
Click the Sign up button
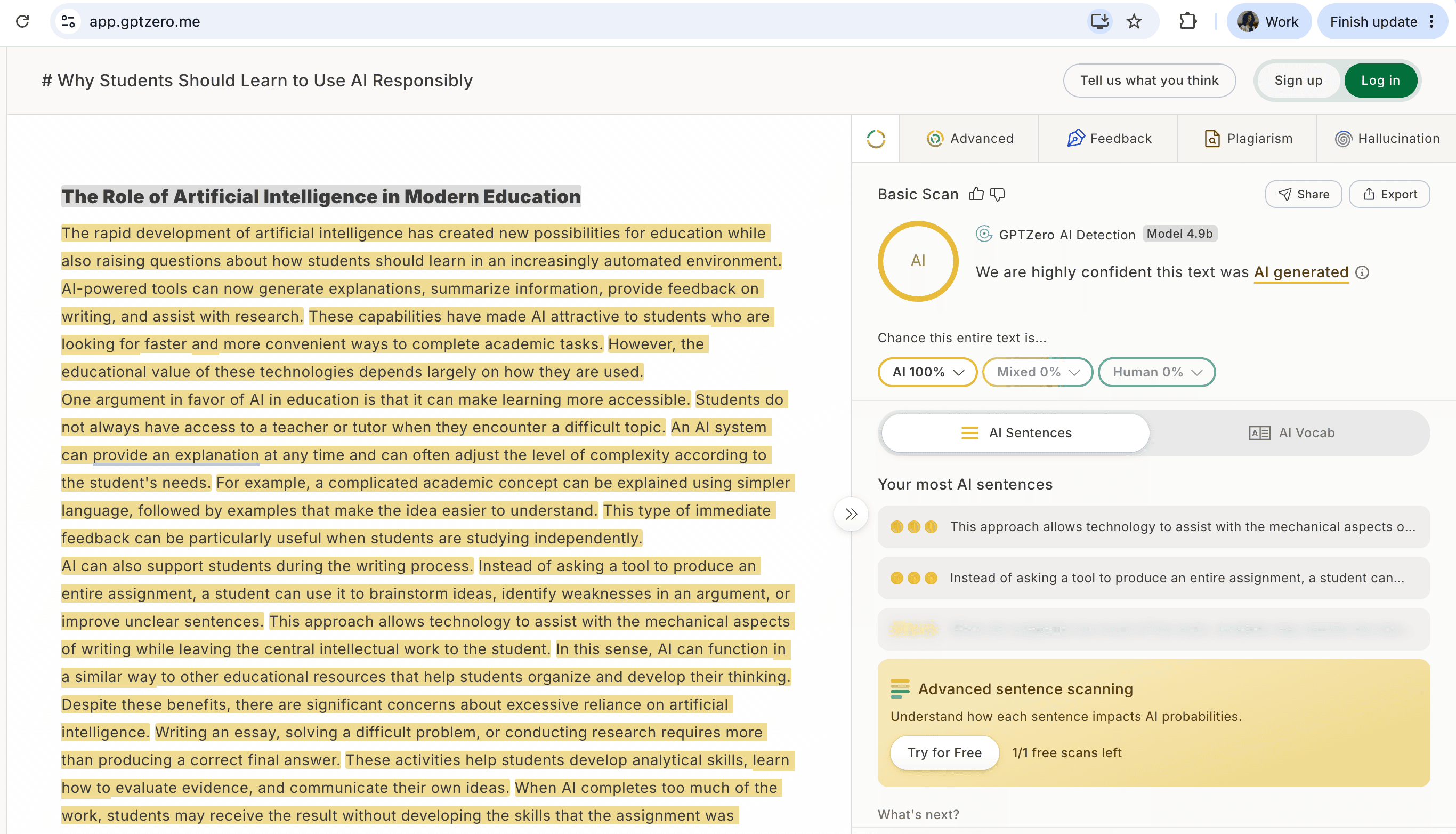point(1298,81)
